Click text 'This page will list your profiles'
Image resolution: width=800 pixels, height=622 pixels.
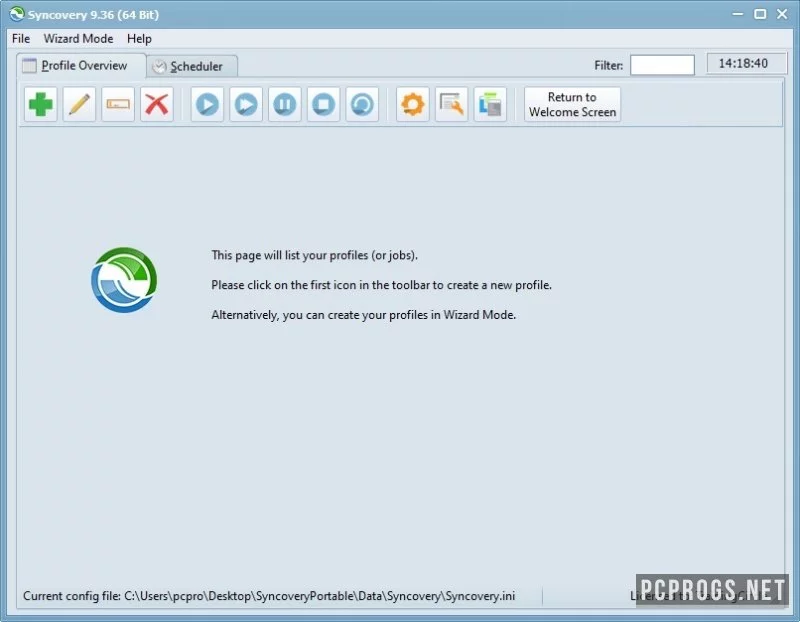coord(314,255)
